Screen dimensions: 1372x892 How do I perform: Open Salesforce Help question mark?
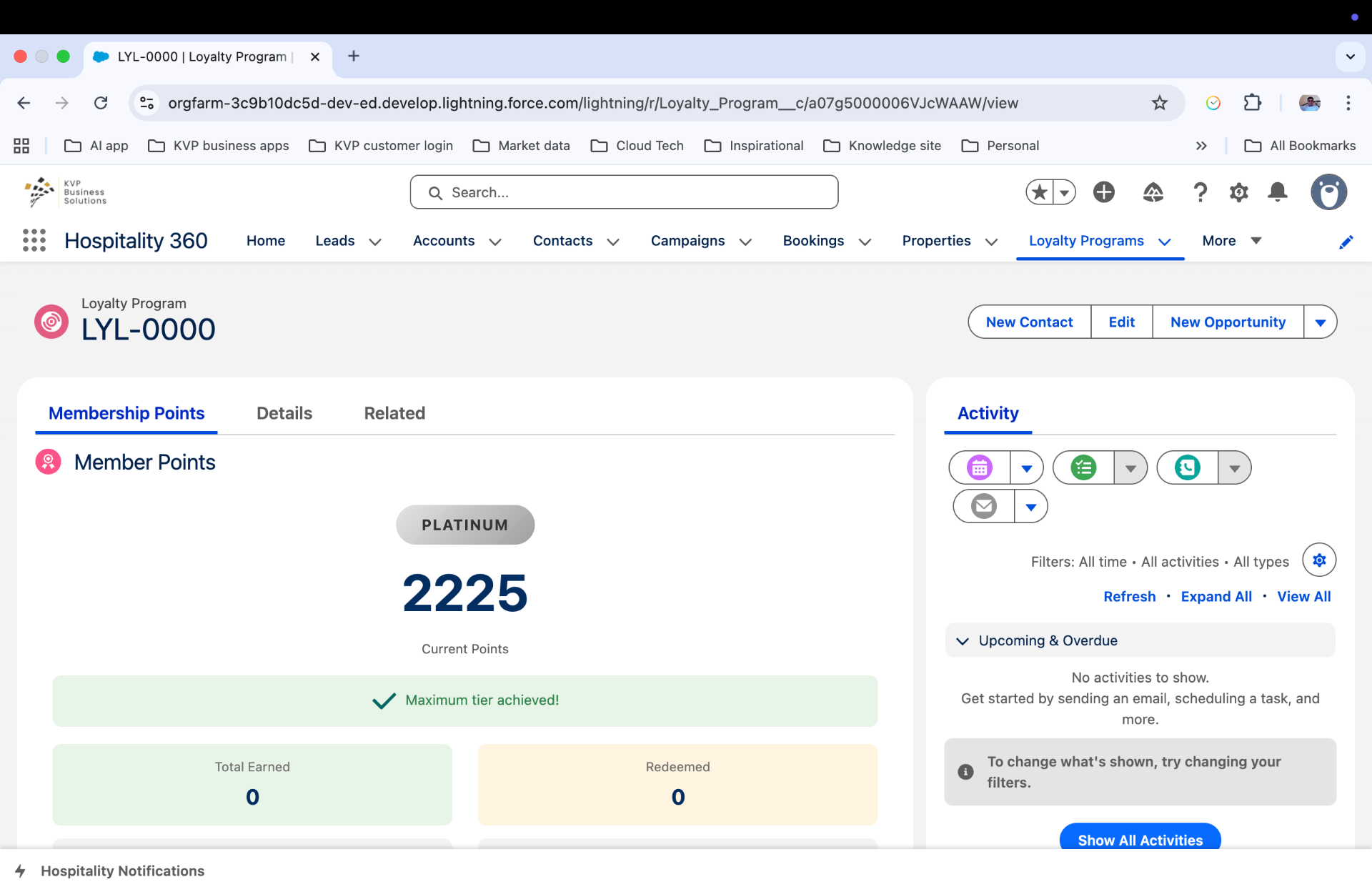click(x=1200, y=192)
